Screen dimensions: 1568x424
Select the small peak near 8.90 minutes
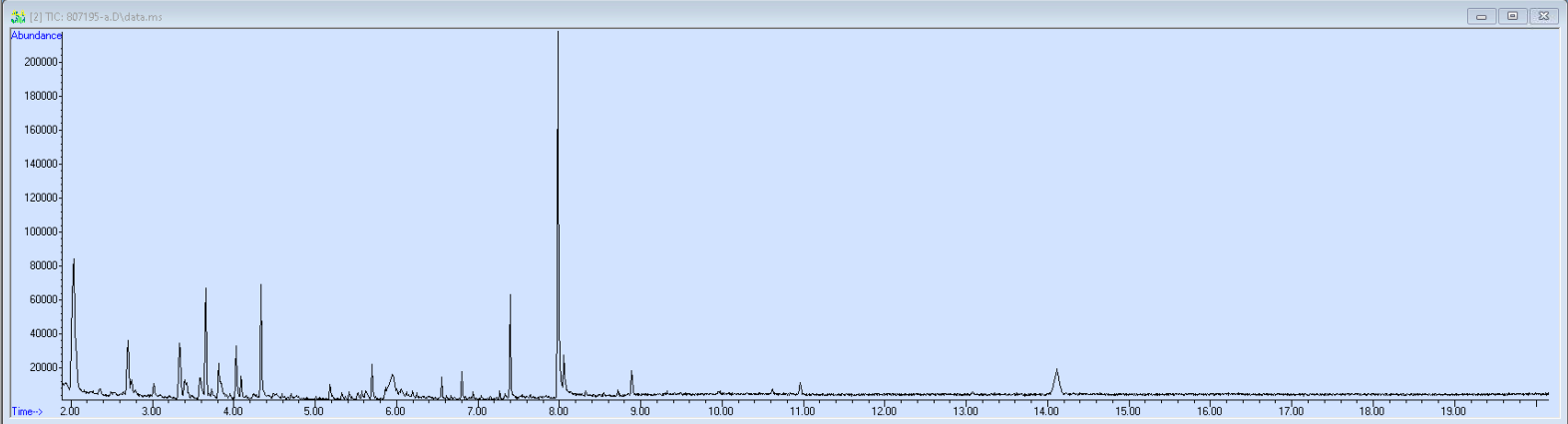click(631, 383)
